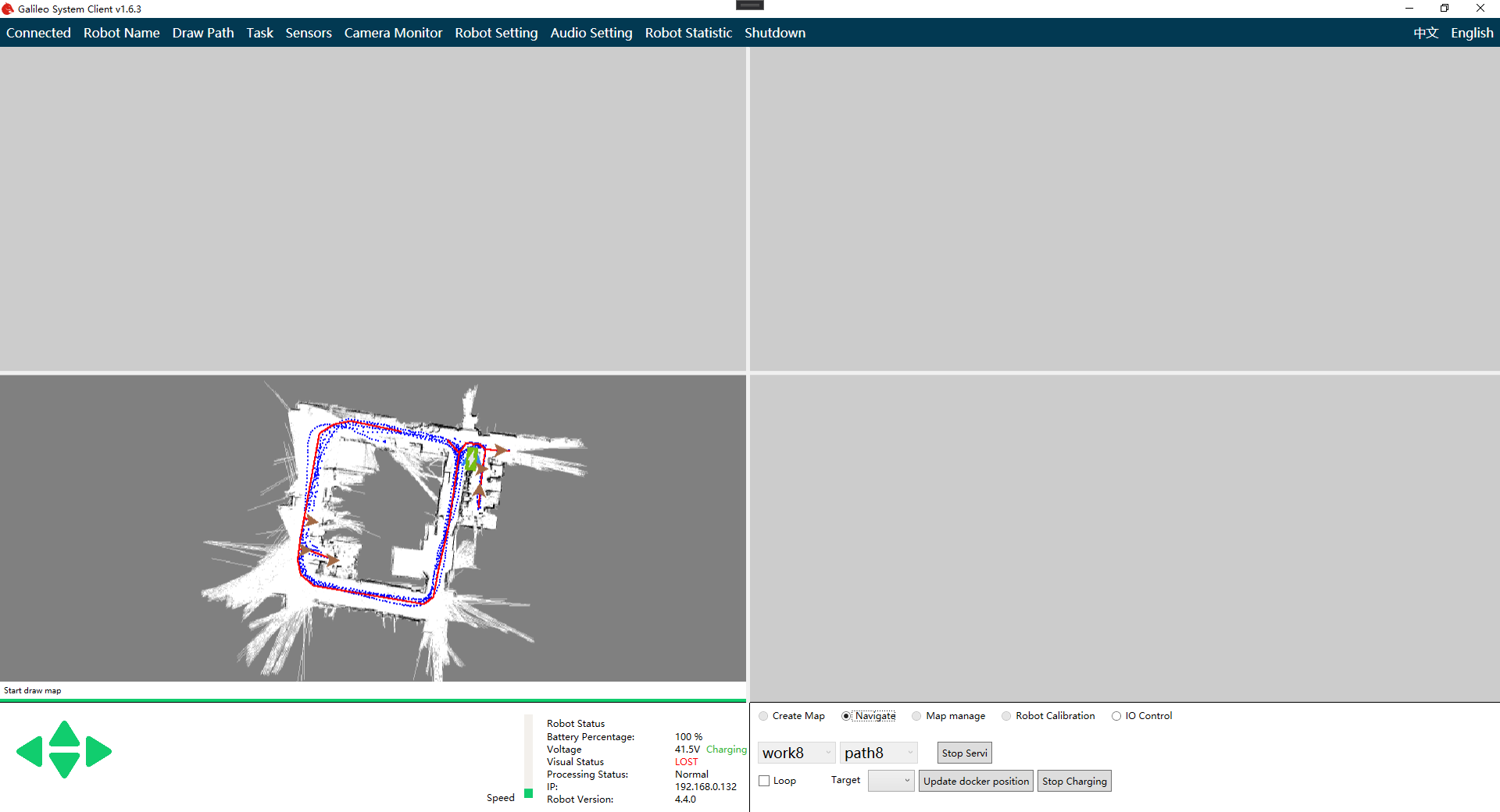Select the Create Map radio button
The height and width of the screenshot is (812, 1500).
[764, 716]
